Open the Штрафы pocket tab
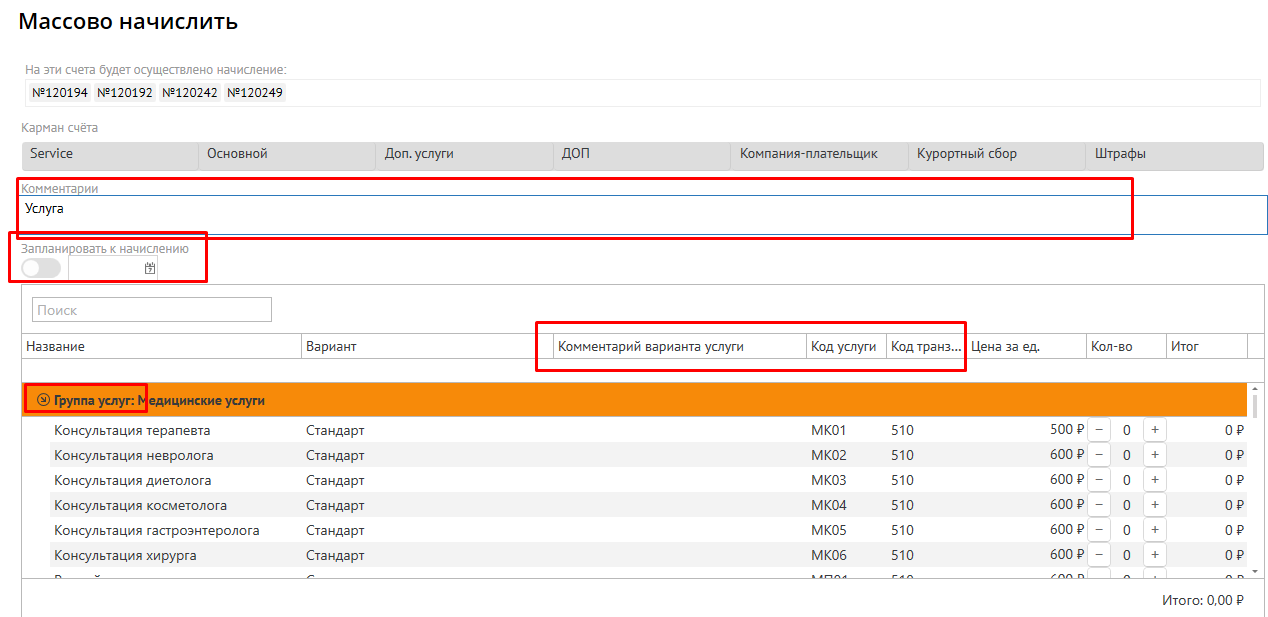1268x617 pixels. point(1120,154)
